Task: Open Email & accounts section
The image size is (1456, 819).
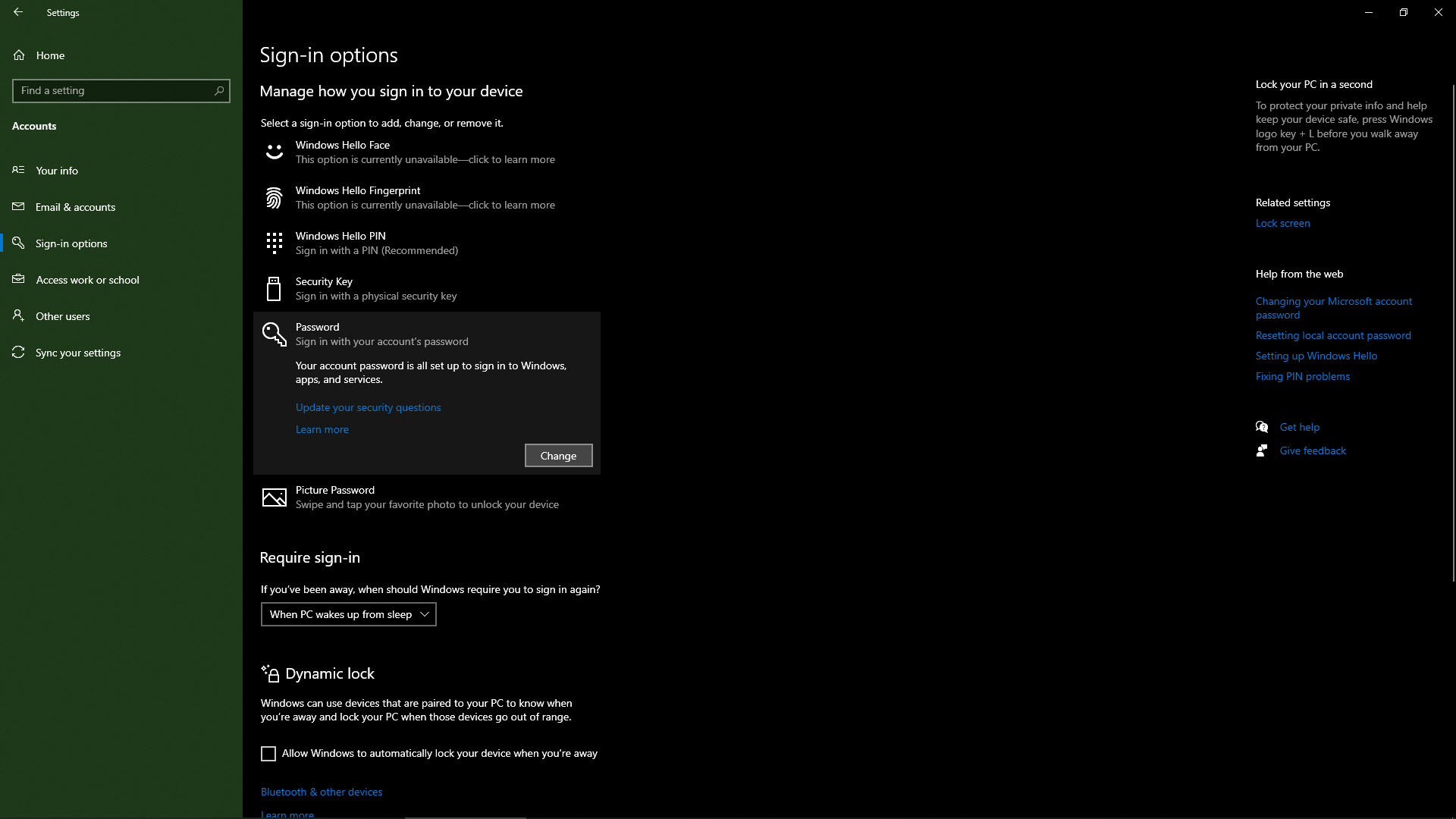Action: [x=121, y=207]
